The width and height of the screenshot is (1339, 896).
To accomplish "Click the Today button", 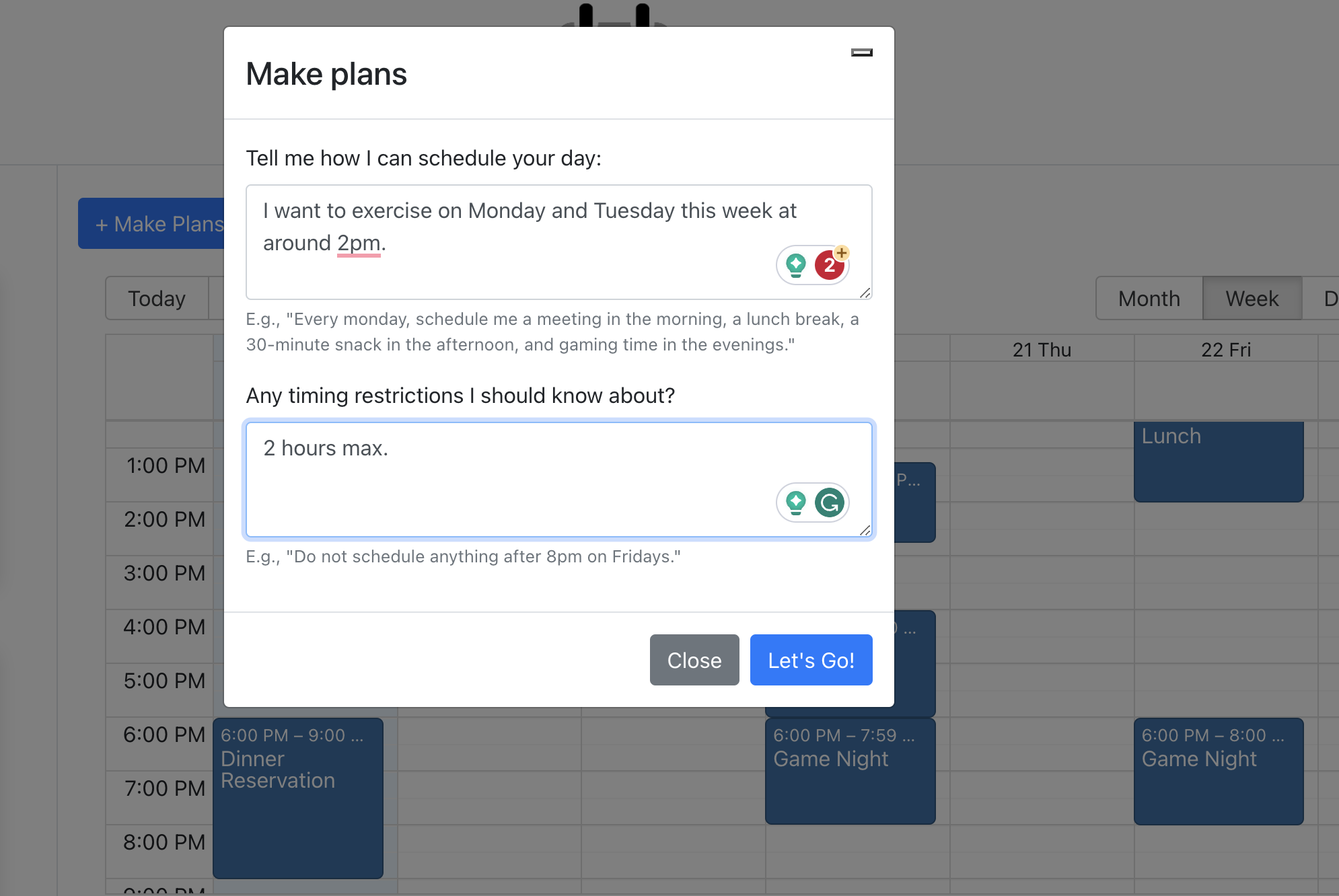I will (x=157, y=298).
